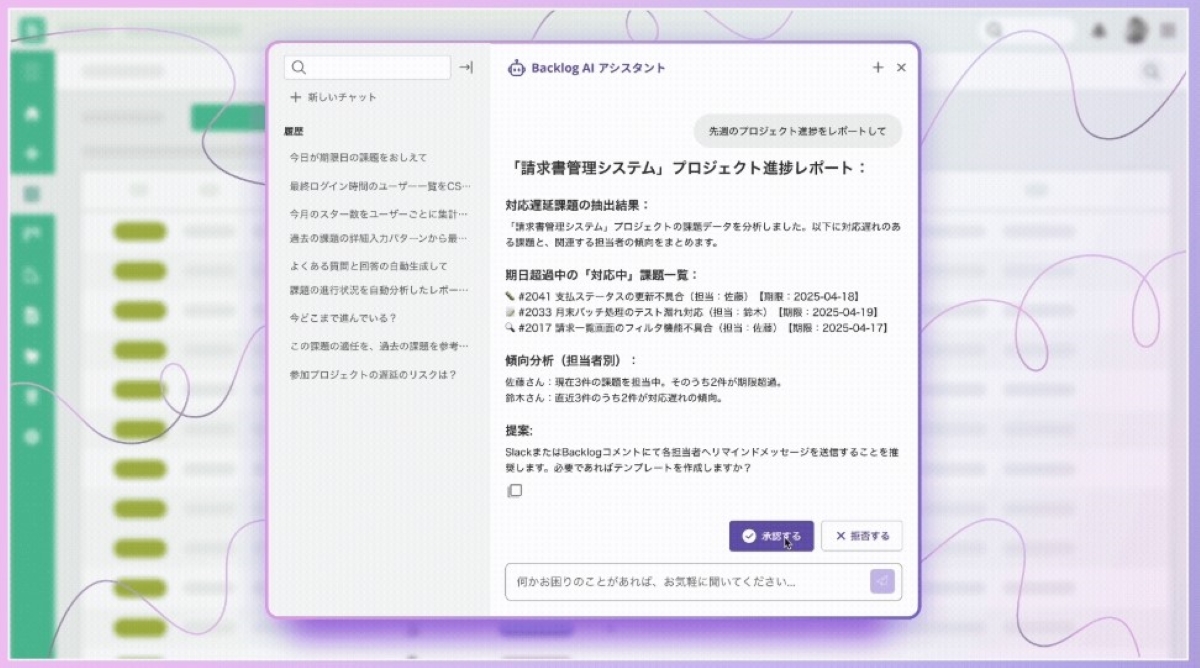Screen dimensions: 1200x668
Task: Click heading 対応遅延課題の抽出結果
Action: click(577, 205)
